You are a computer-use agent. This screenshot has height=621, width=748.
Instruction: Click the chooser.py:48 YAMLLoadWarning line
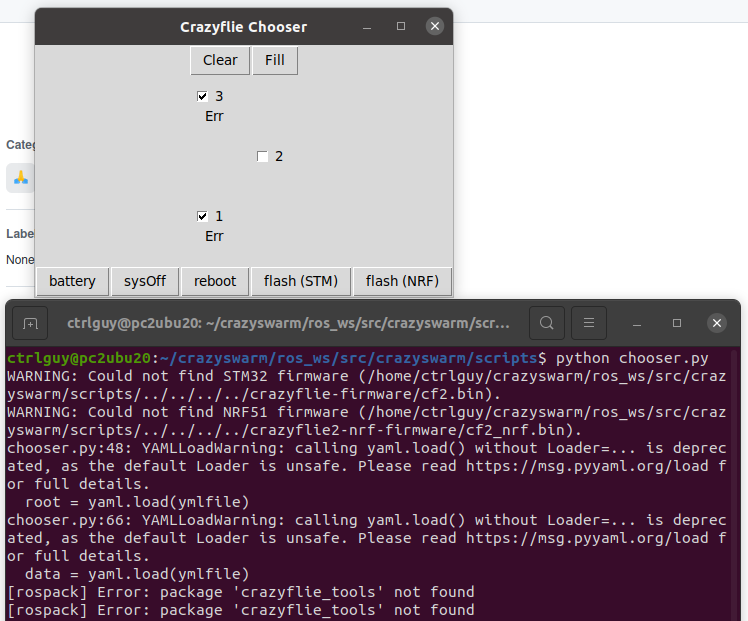click(x=366, y=466)
